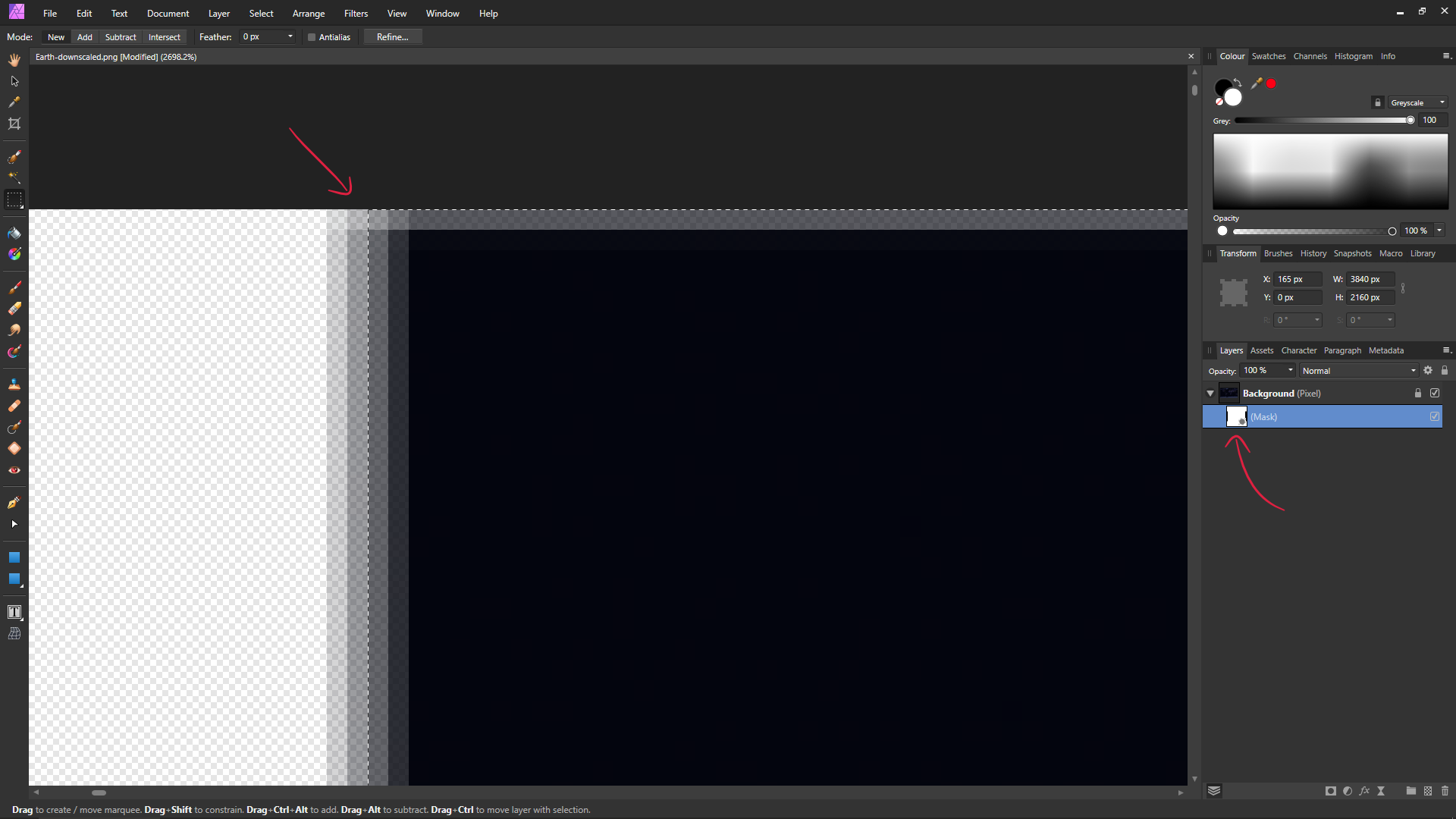This screenshot has height=819, width=1456.
Task: Open the Document menu
Action: pos(168,14)
